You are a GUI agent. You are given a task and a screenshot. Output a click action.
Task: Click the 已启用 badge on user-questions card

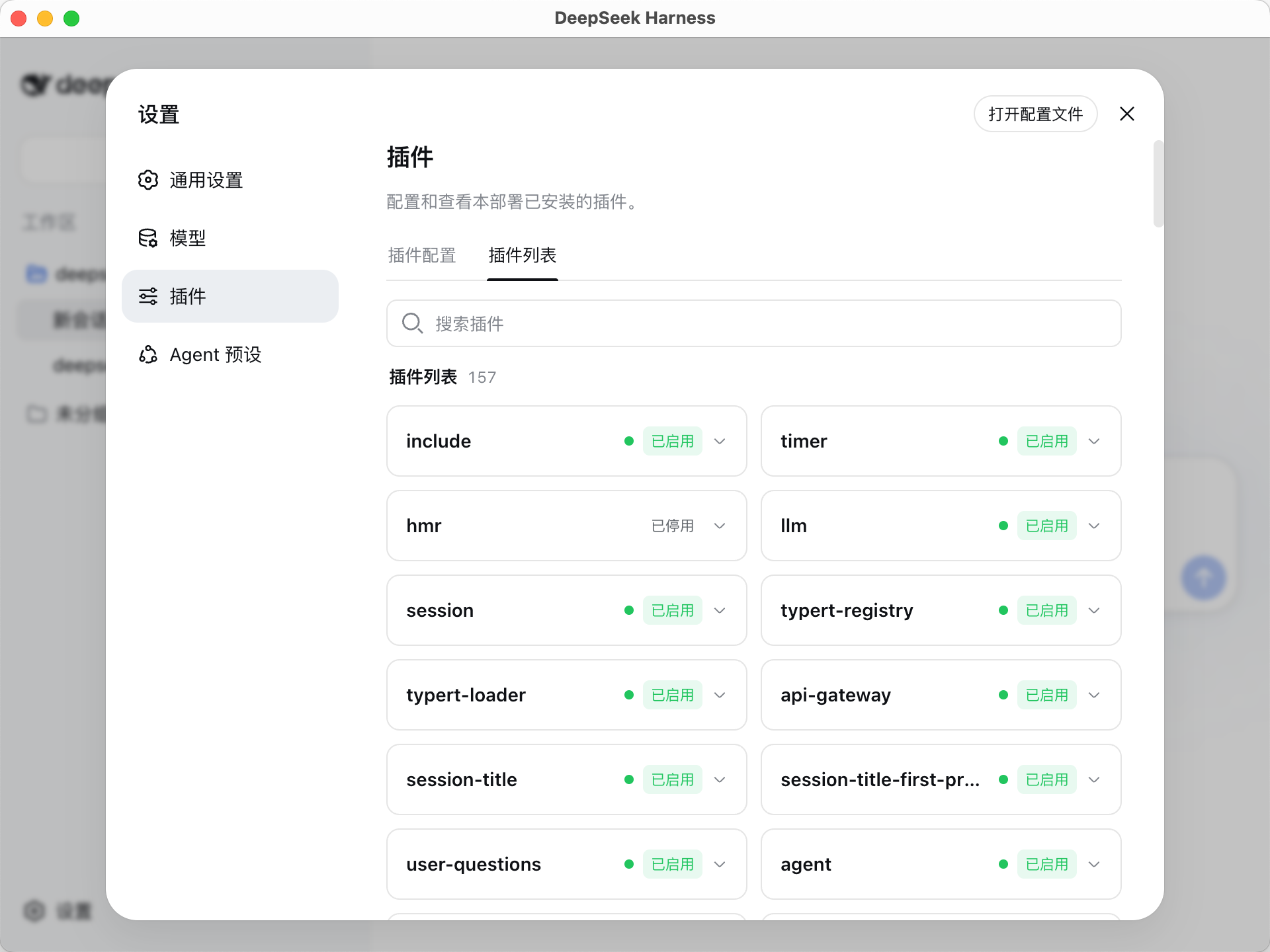673,864
